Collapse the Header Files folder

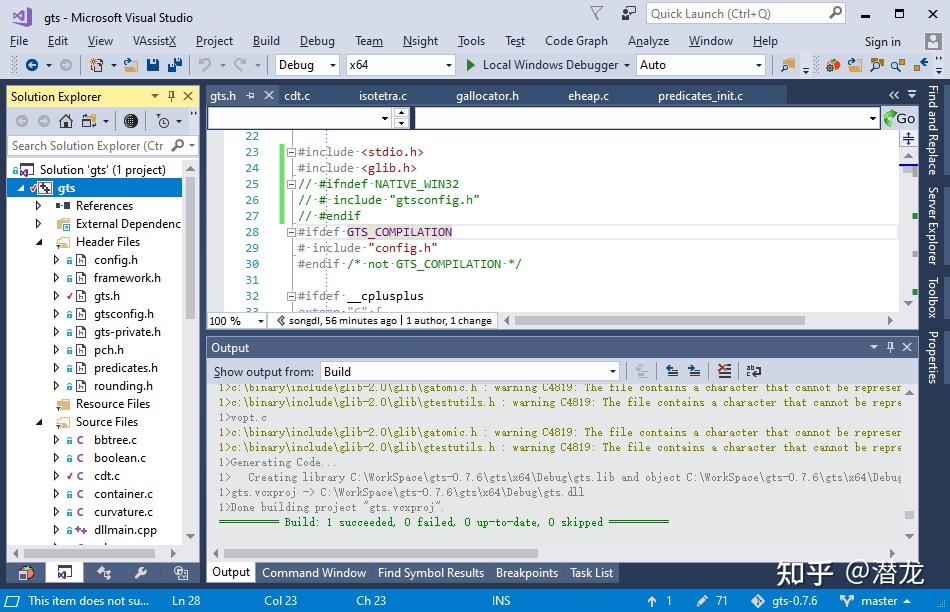coord(39,242)
